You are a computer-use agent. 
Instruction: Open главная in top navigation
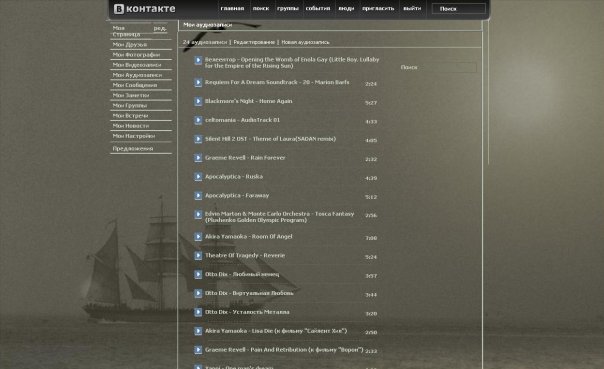click(232, 8)
